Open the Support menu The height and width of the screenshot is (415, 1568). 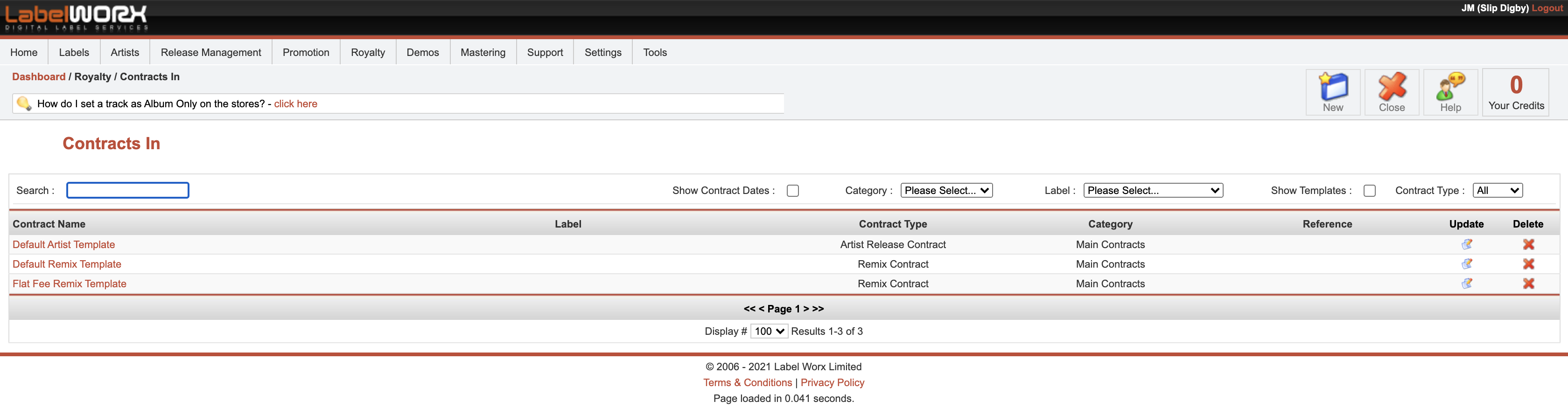[545, 52]
